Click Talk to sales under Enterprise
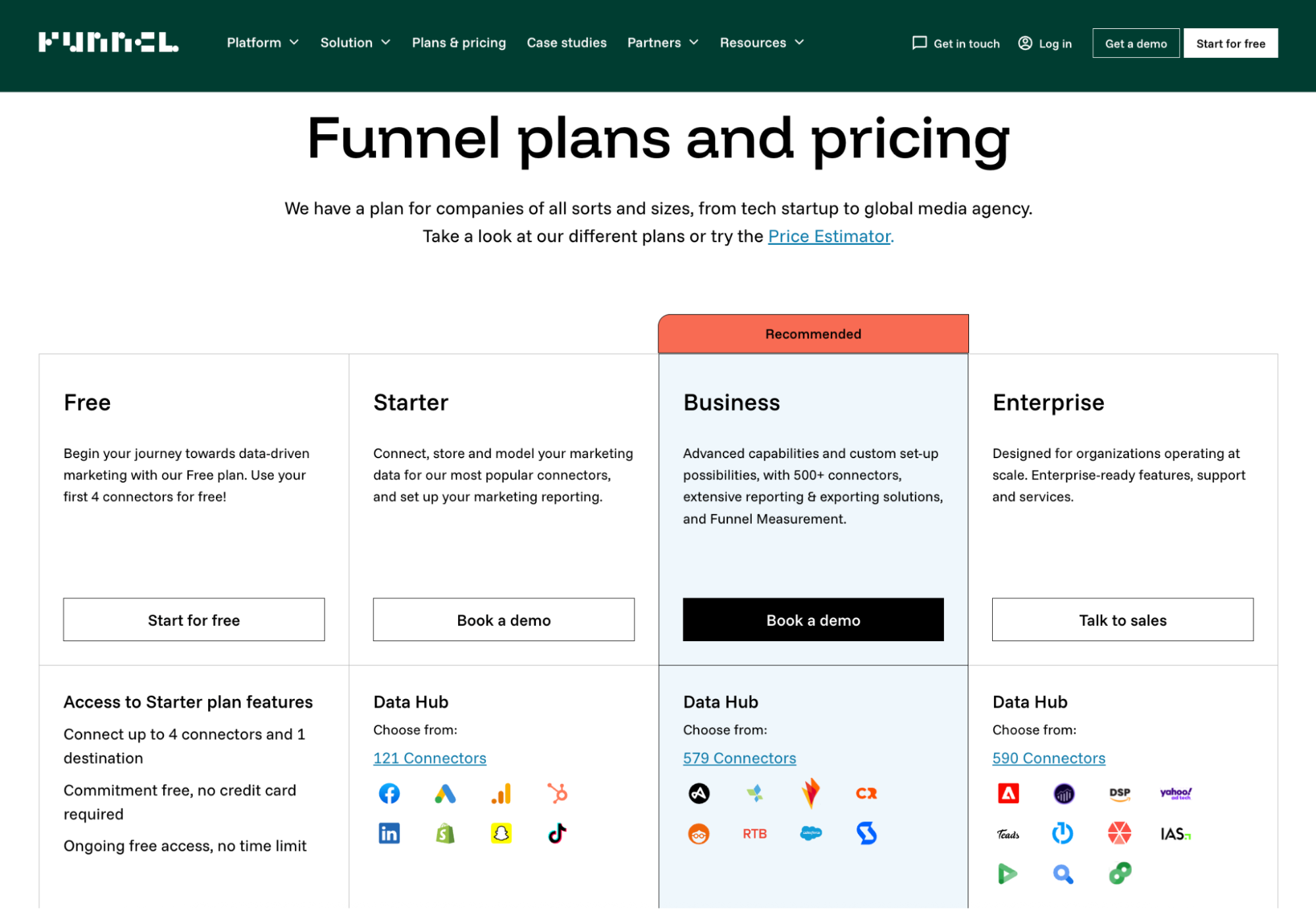 (x=1122, y=619)
